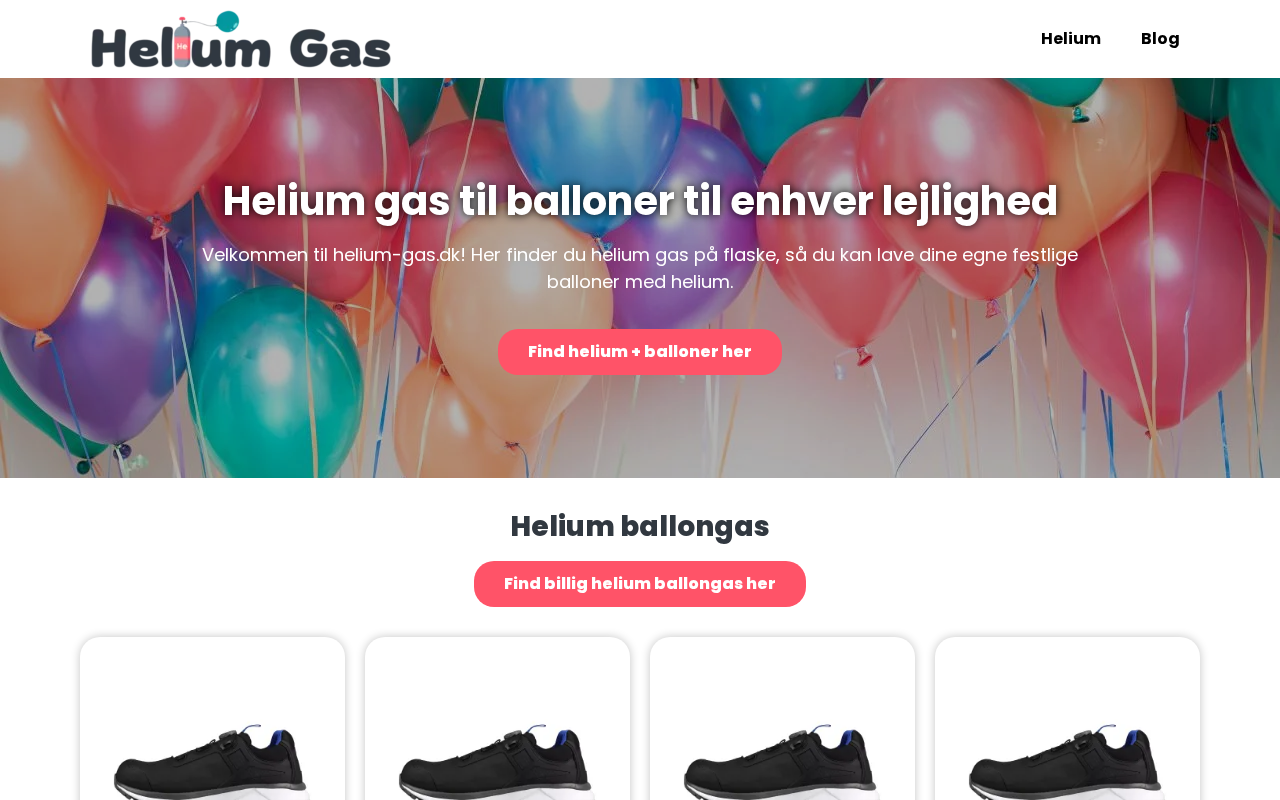
Task: Open the fourth product card shoe image
Action: pyautogui.click(x=1067, y=760)
